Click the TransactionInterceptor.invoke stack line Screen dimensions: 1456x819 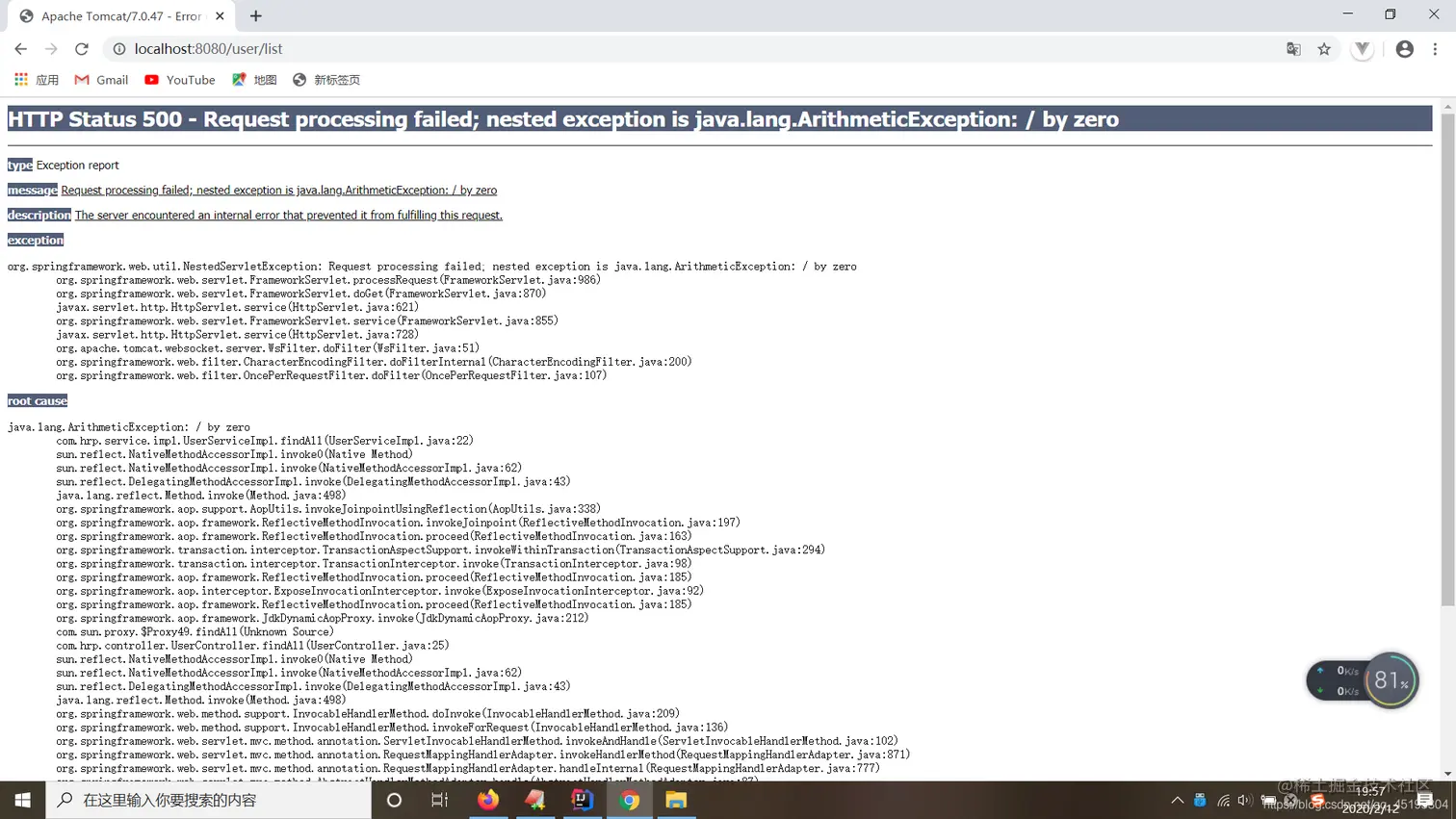(x=374, y=564)
